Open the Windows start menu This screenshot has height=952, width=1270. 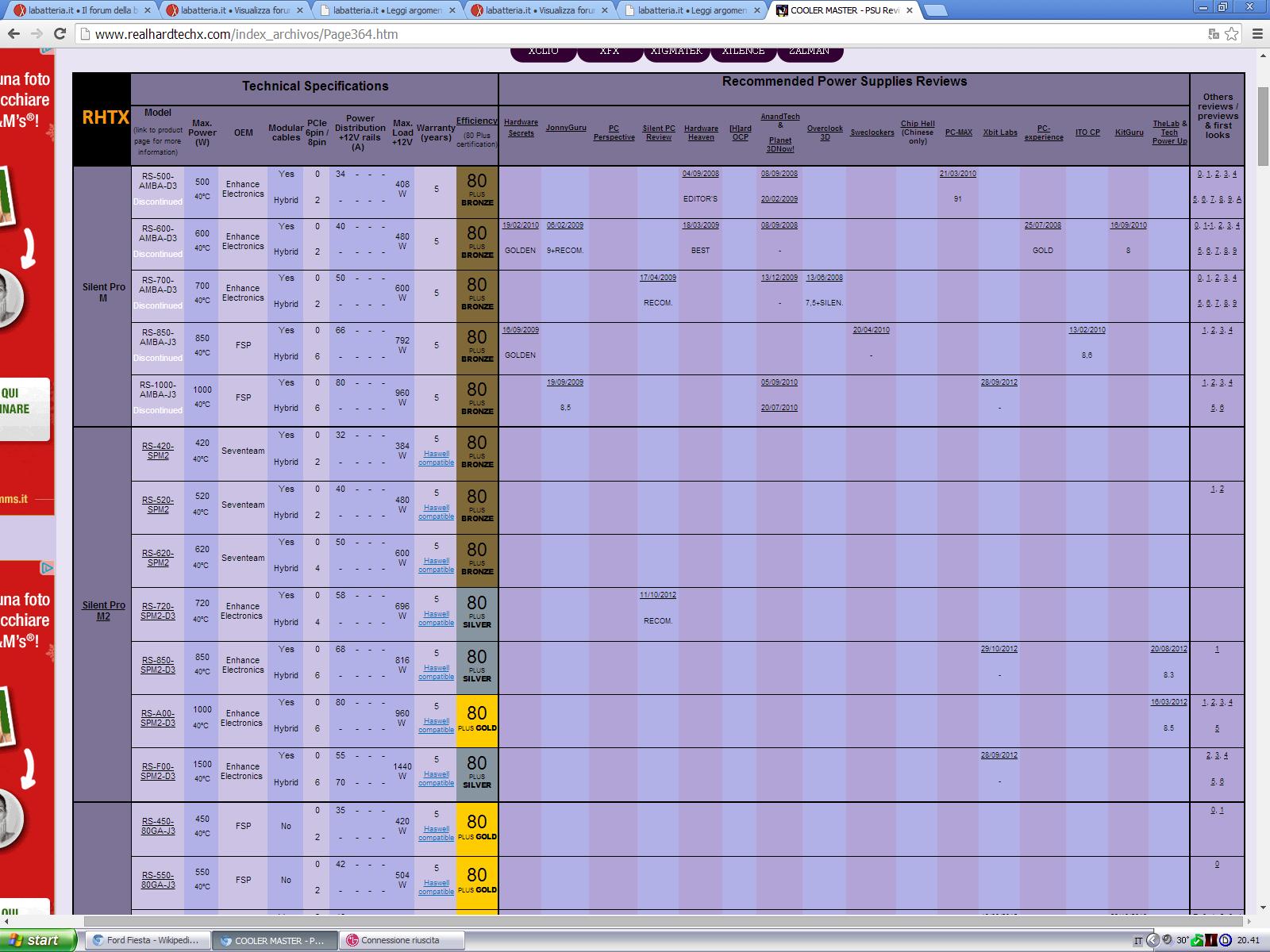[37, 940]
